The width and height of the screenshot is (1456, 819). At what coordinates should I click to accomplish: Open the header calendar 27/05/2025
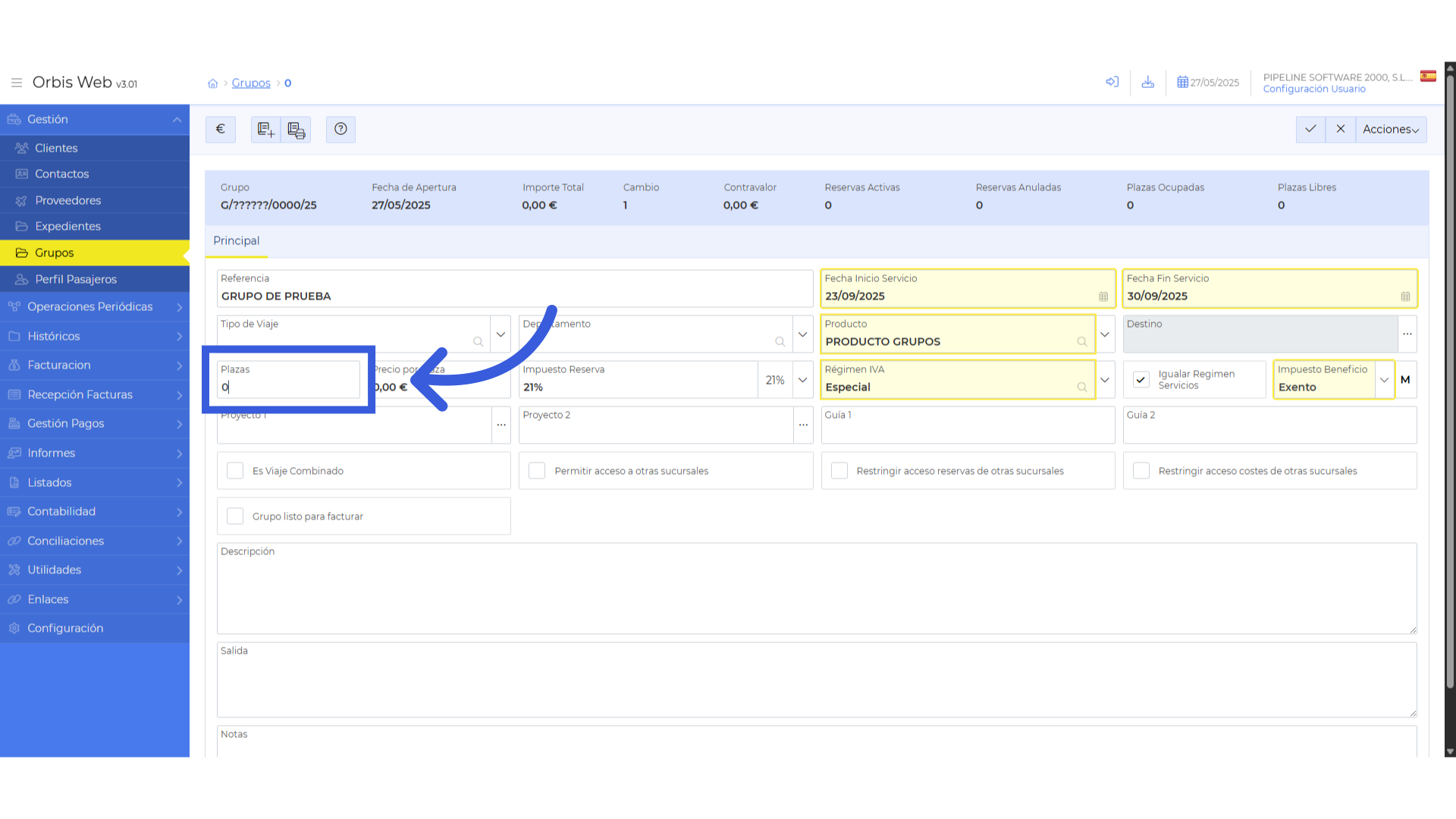click(1208, 83)
